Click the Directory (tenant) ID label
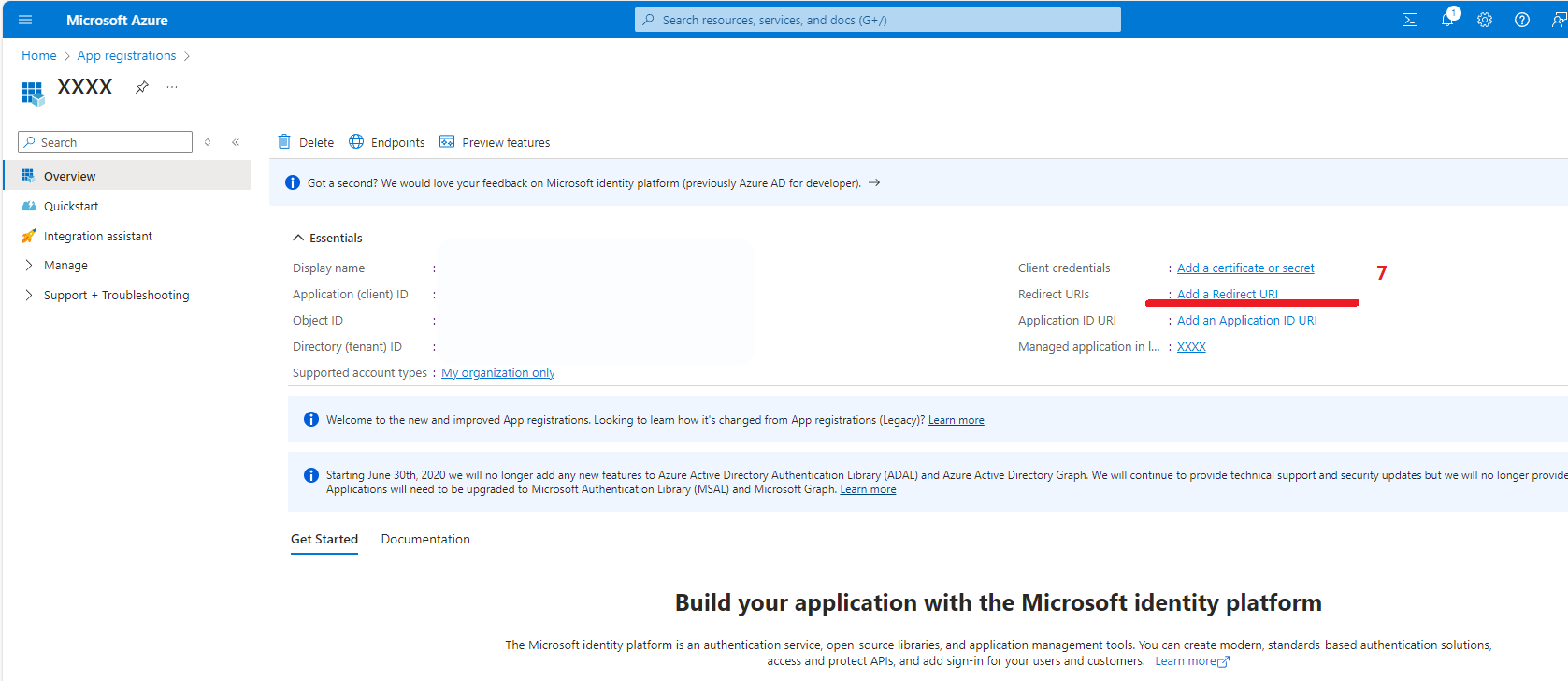 pyautogui.click(x=347, y=346)
